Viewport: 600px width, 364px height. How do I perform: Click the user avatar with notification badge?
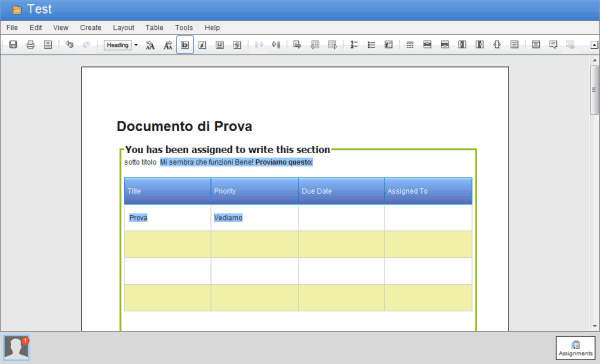16,348
